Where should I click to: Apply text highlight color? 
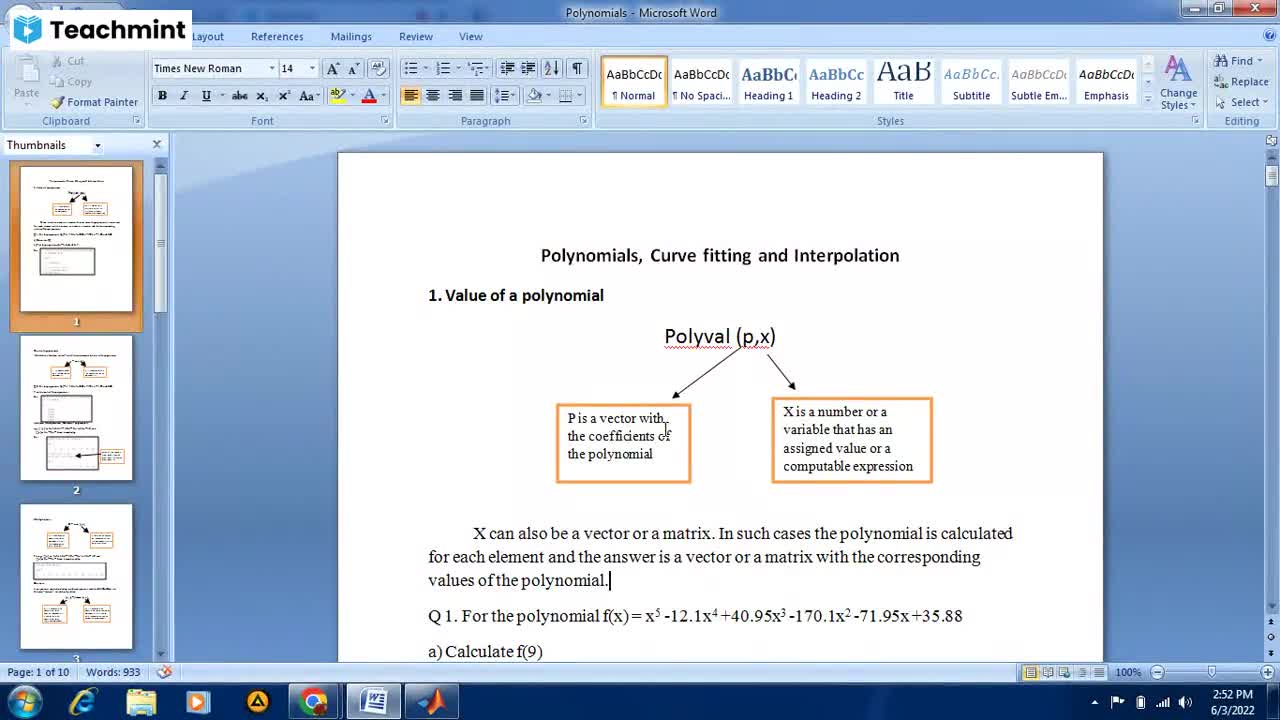point(338,96)
